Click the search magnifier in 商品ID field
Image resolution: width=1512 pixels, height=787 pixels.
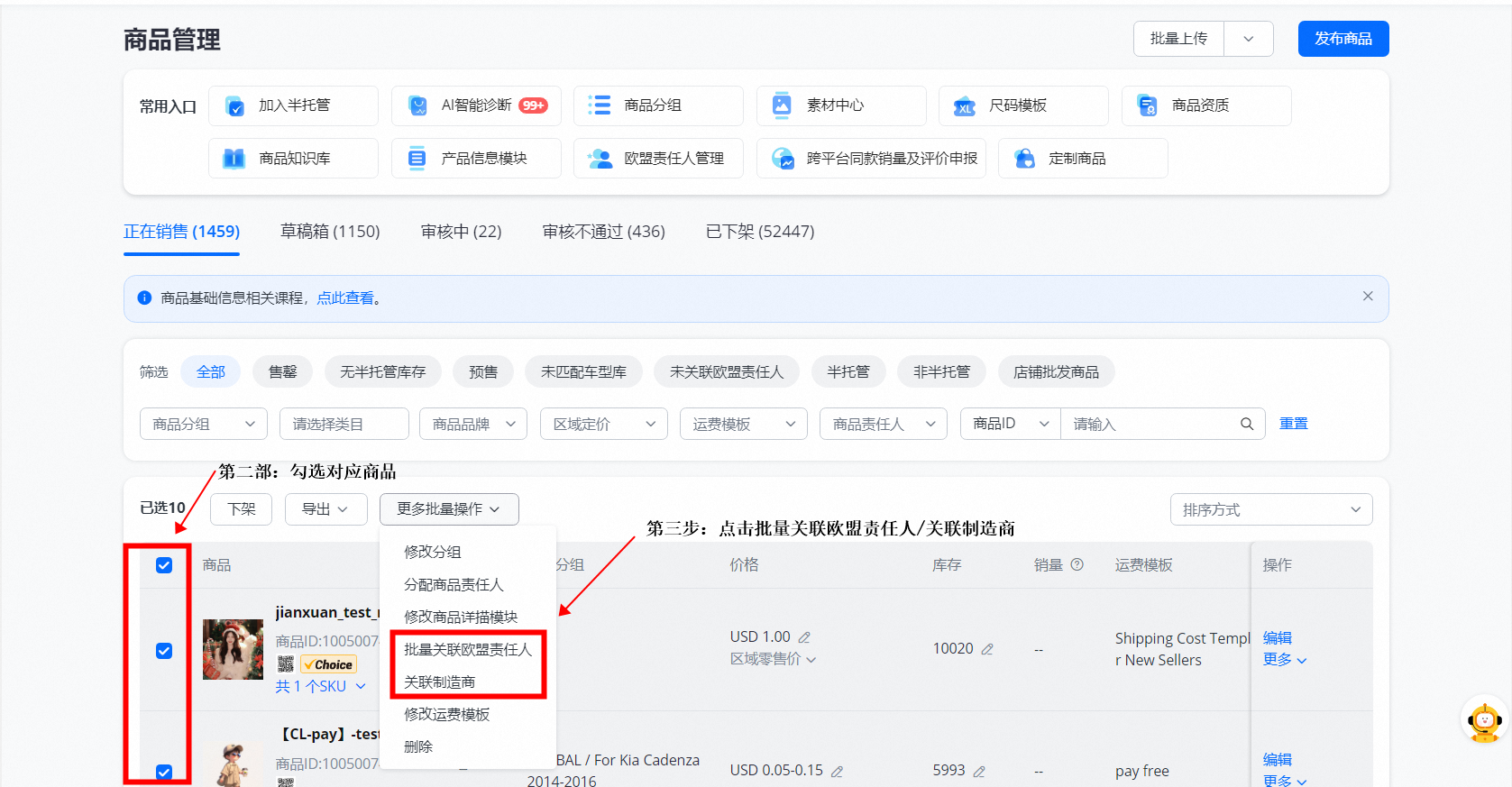pos(1247,424)
